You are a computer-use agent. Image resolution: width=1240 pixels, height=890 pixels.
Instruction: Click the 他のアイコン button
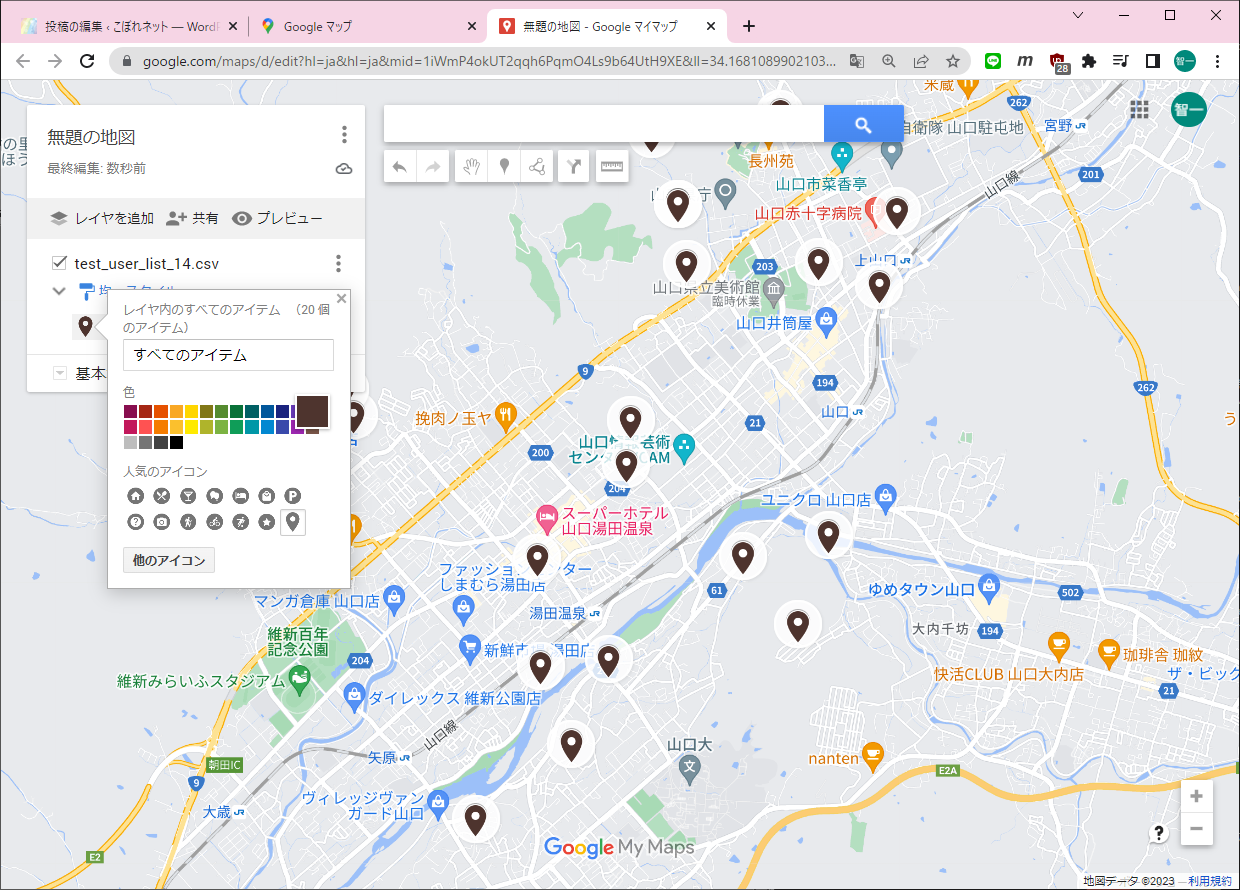click(x=169, y=561)
